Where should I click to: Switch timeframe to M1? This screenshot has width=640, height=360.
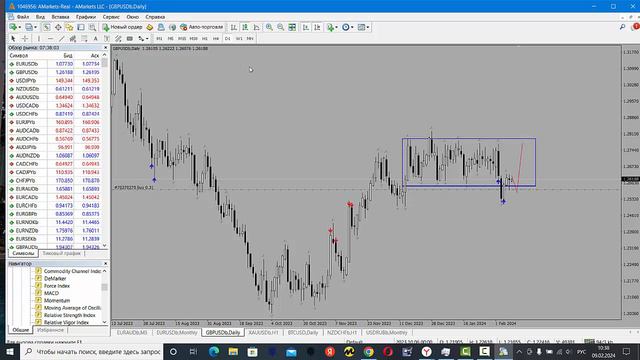click(159, 38)
